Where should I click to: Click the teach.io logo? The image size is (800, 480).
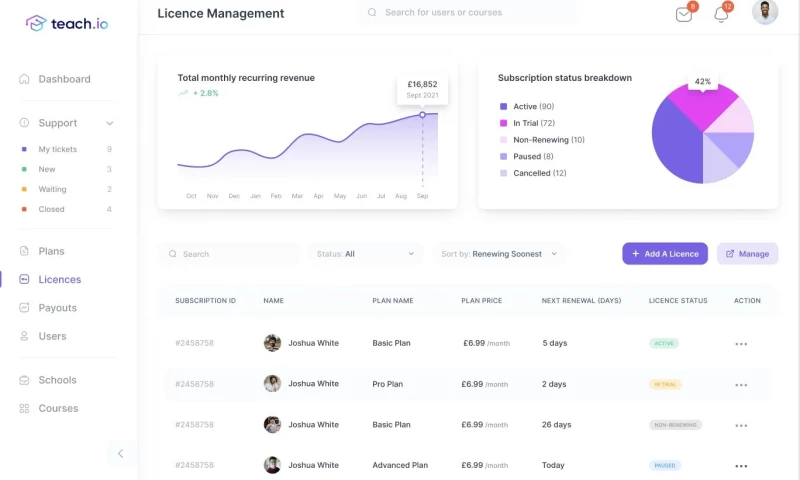(x=66, y=23)
